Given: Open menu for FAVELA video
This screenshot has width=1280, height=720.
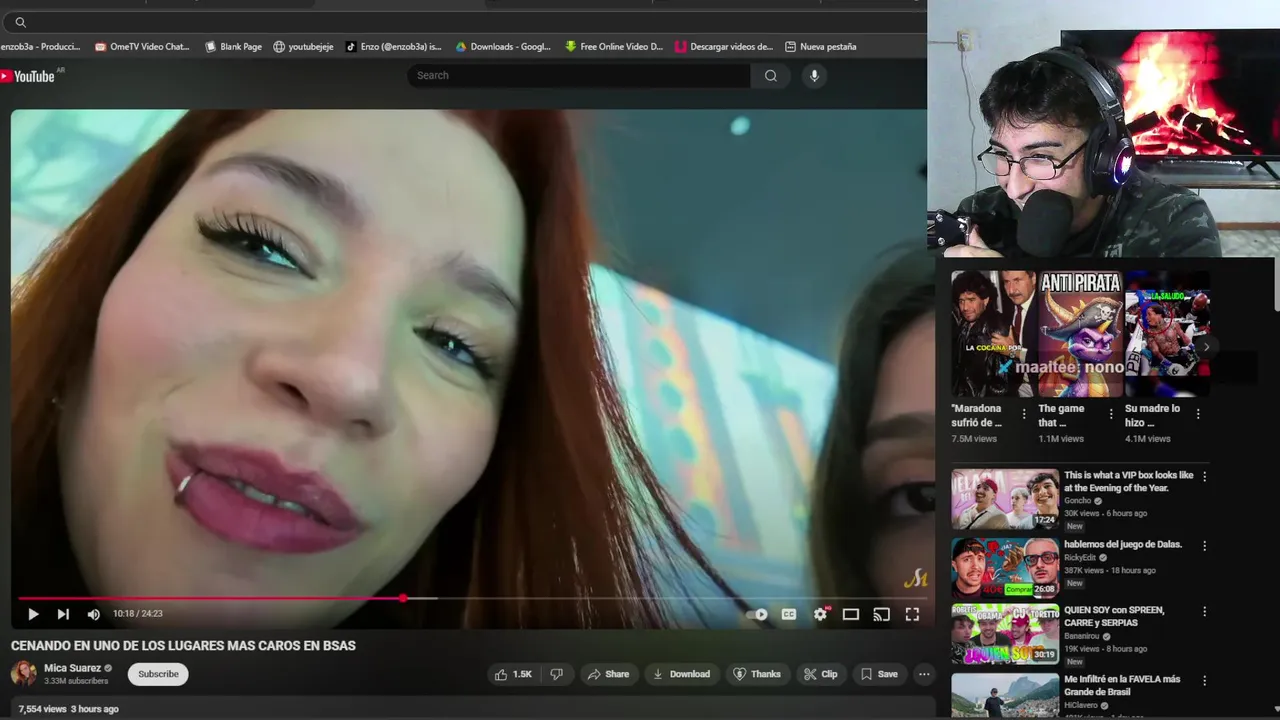Looking at the screenshot, I should coord(1204,680).
